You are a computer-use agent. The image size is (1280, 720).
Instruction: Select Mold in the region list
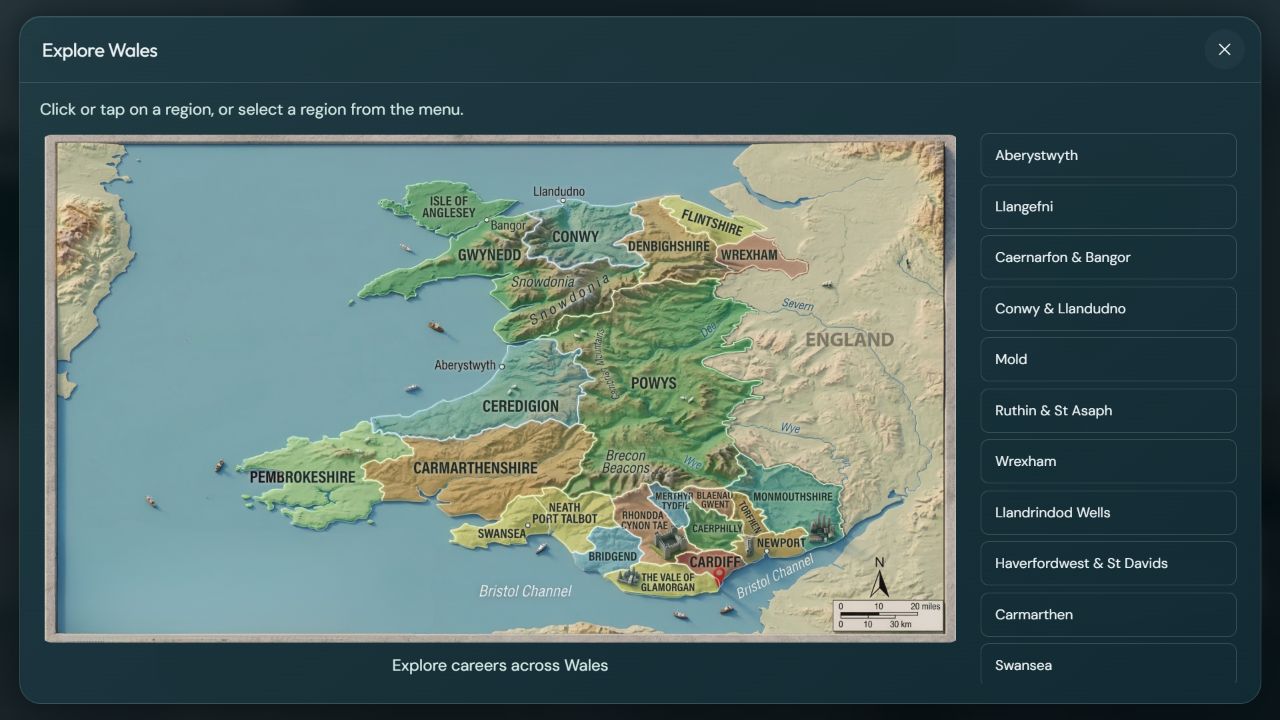[x=1108, y=359]
